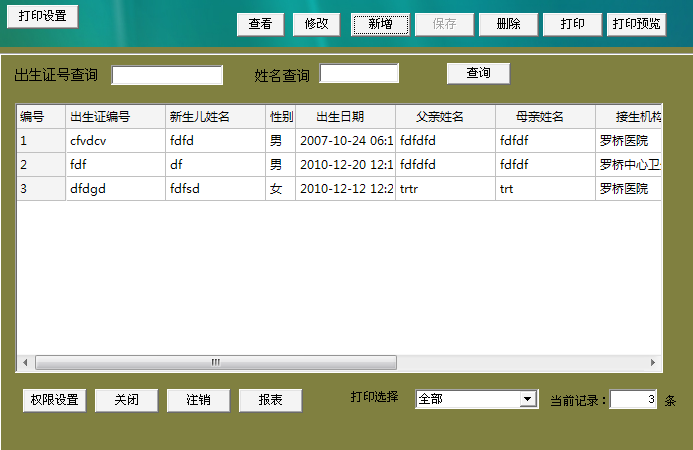This screenshot has width=693, height=450.
Task: Click the 注销 button
Action: click(x=198, y=400)
